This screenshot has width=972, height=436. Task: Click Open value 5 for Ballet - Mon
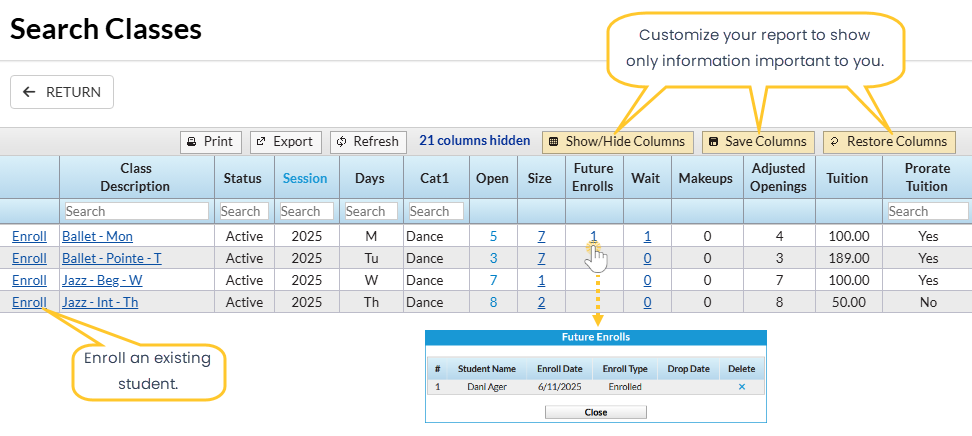tap(493, 236)
